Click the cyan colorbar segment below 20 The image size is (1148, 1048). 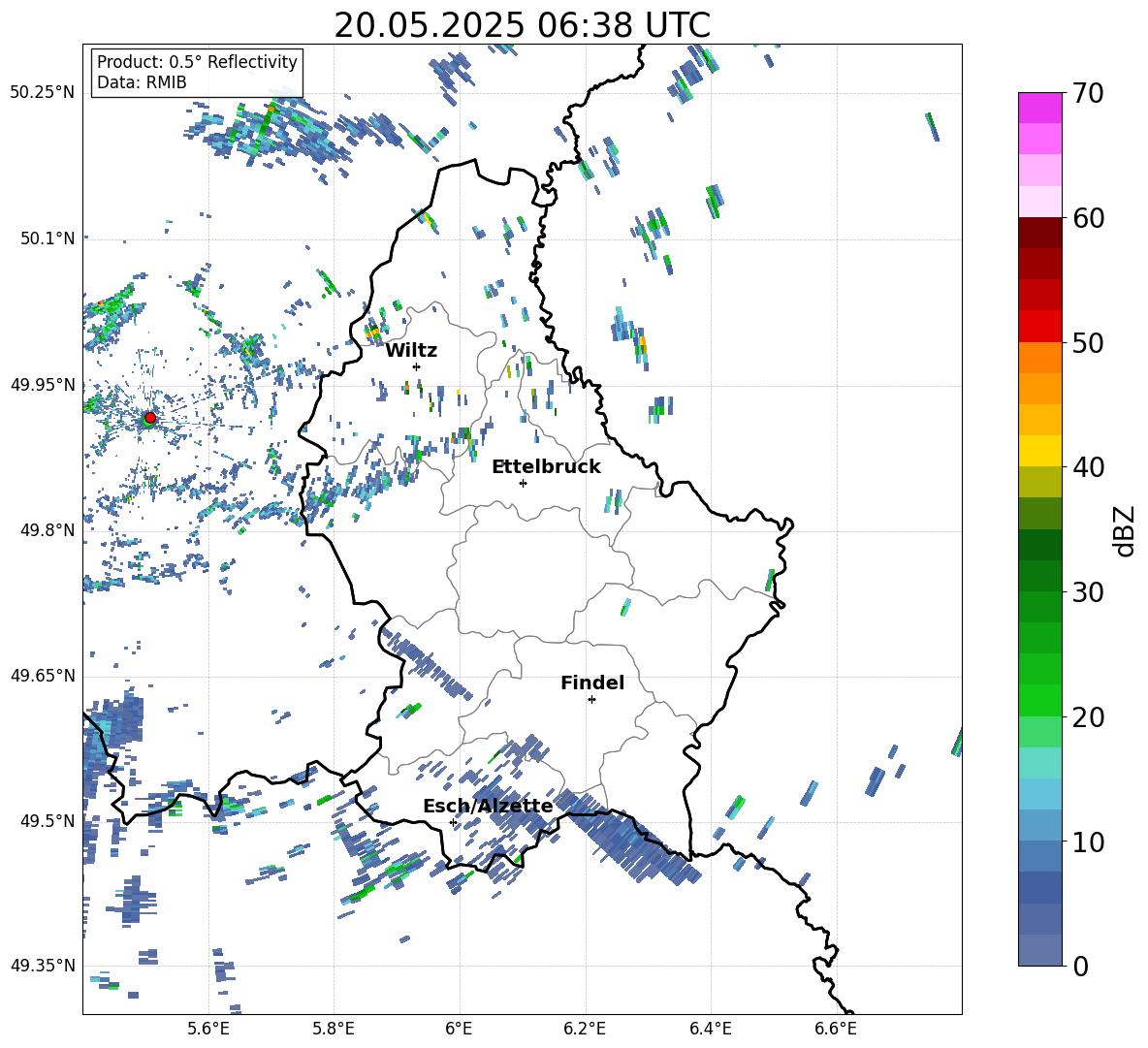point(1039,762)
